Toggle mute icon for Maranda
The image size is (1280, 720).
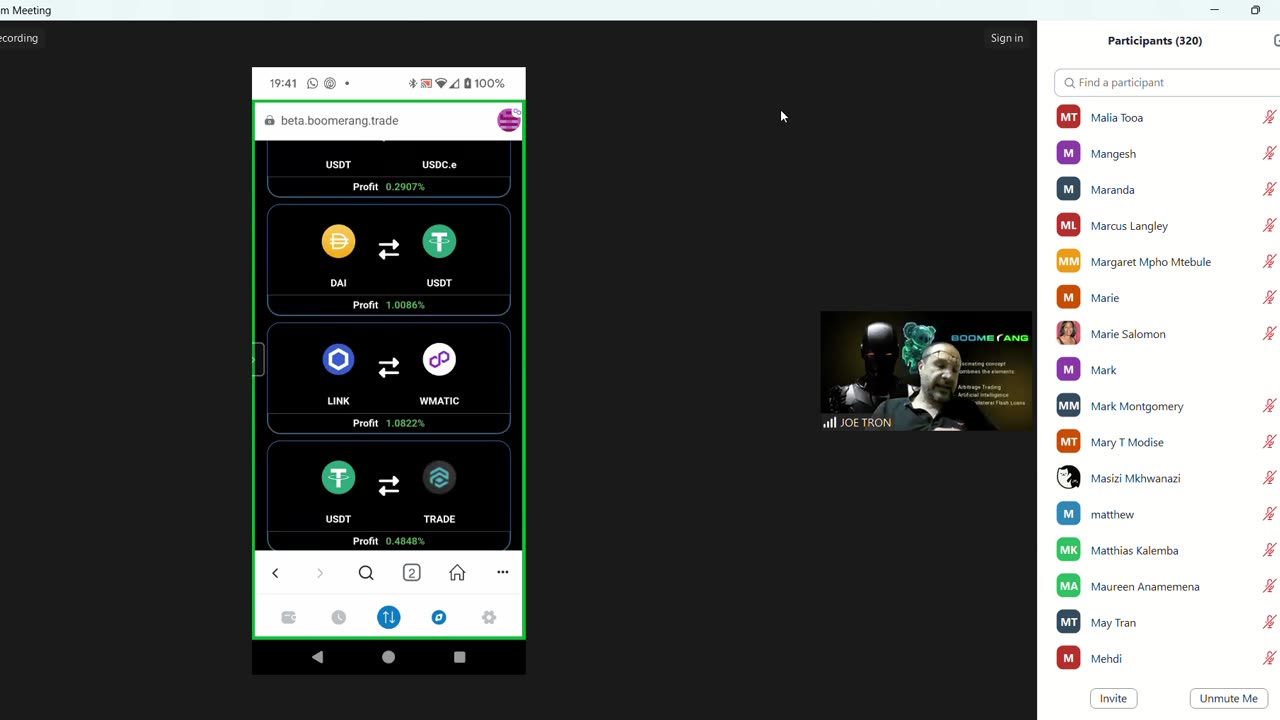coord(1269,190)
